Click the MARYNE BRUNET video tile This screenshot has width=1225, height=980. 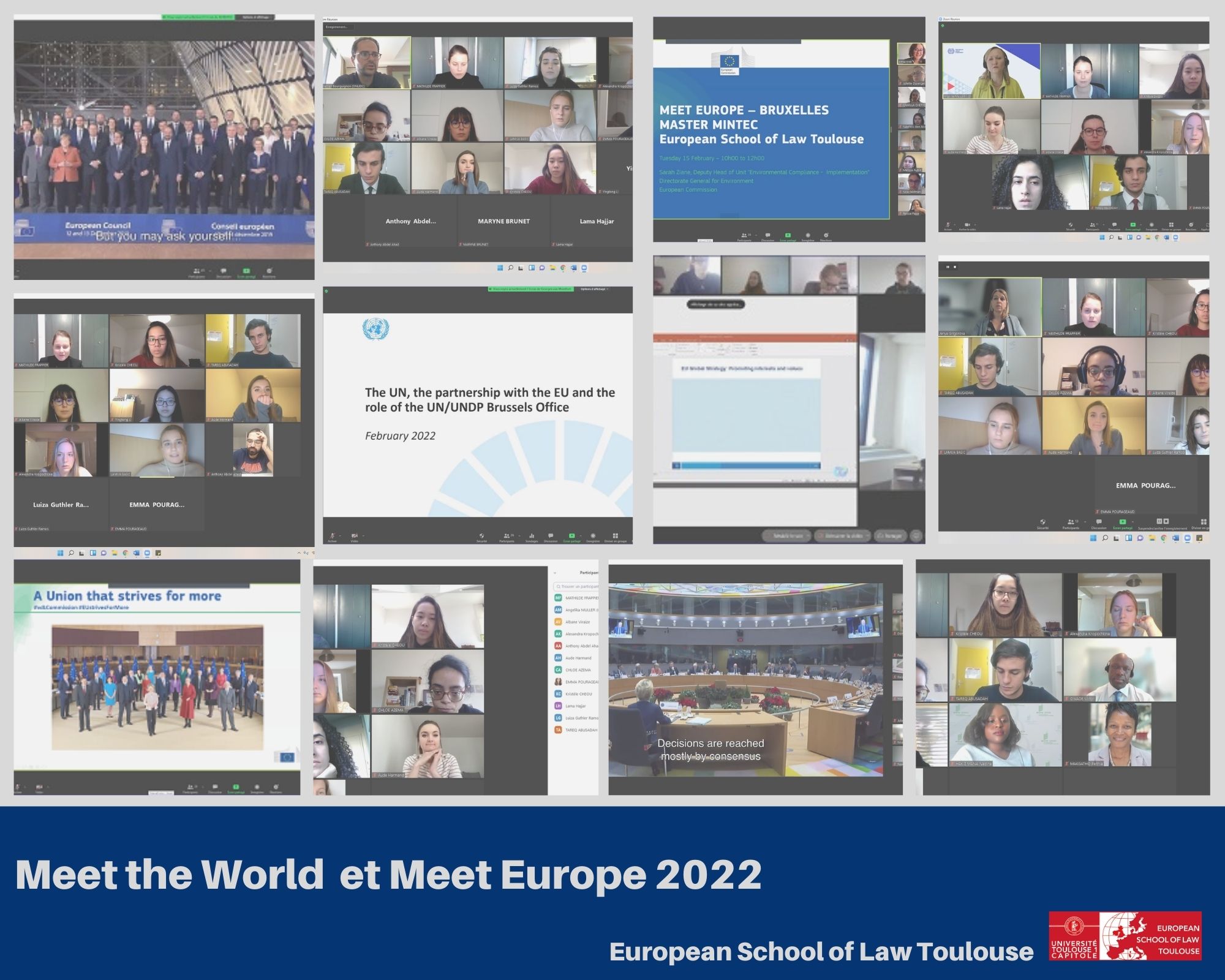click(x=504, y=221)
